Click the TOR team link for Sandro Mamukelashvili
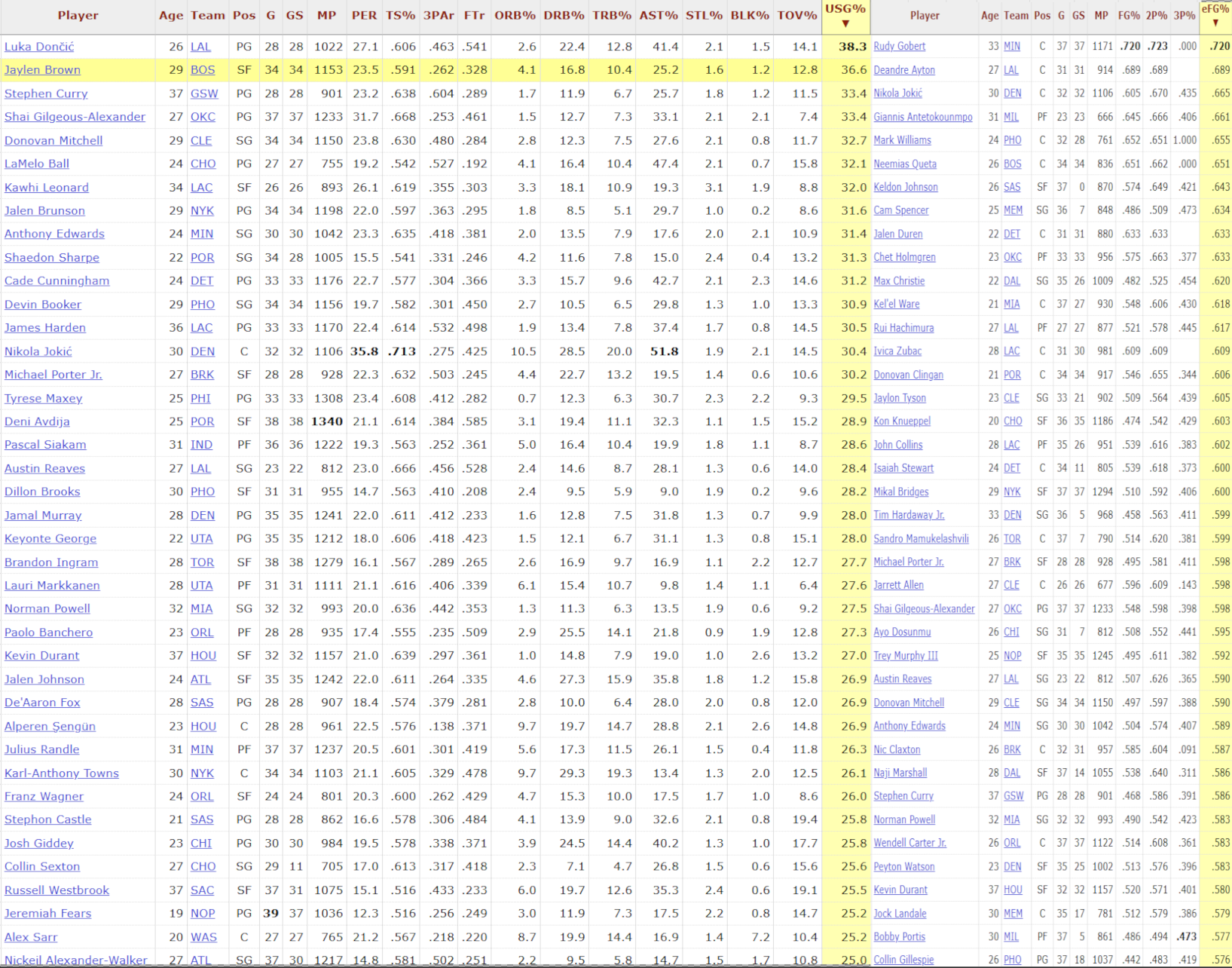1232x968 pixels. (1012, 538)
